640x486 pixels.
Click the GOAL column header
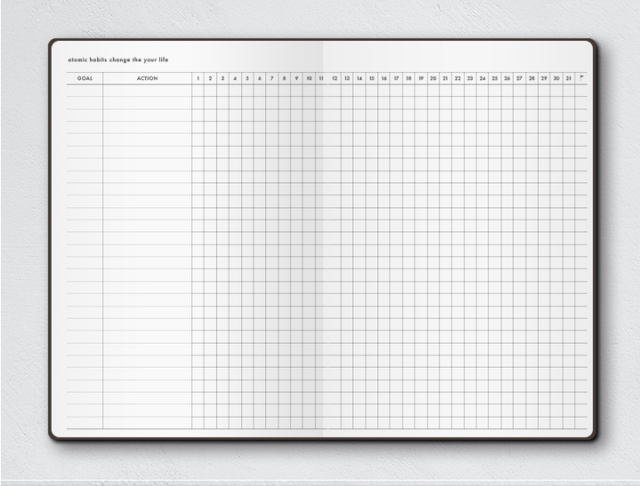84,78
